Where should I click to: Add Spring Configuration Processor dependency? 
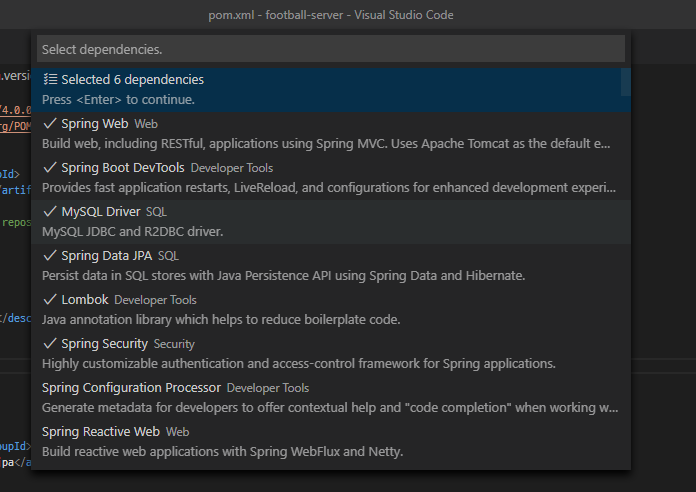pos(331,397)
